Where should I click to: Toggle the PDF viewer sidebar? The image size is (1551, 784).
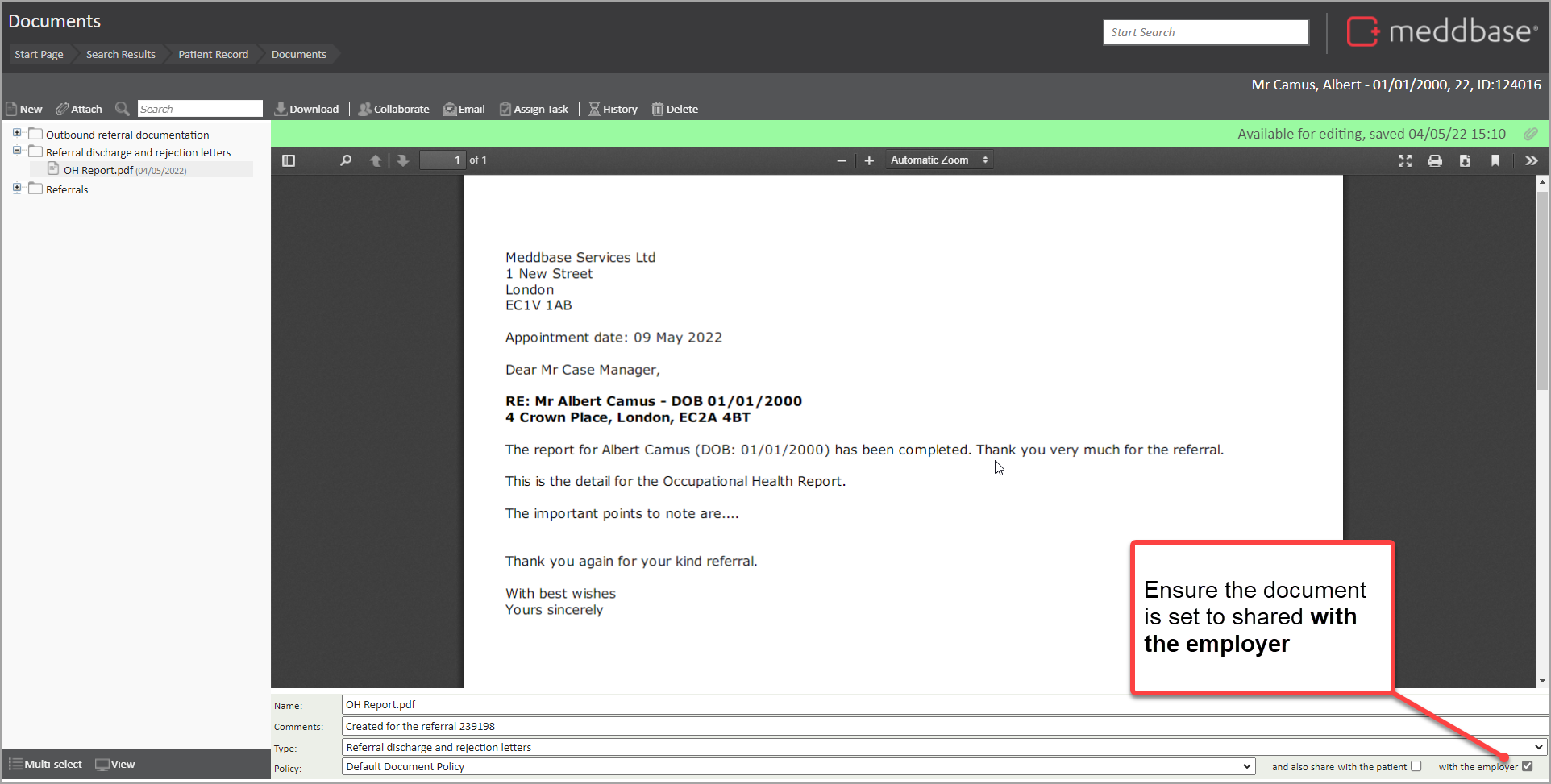click(289, 160)
